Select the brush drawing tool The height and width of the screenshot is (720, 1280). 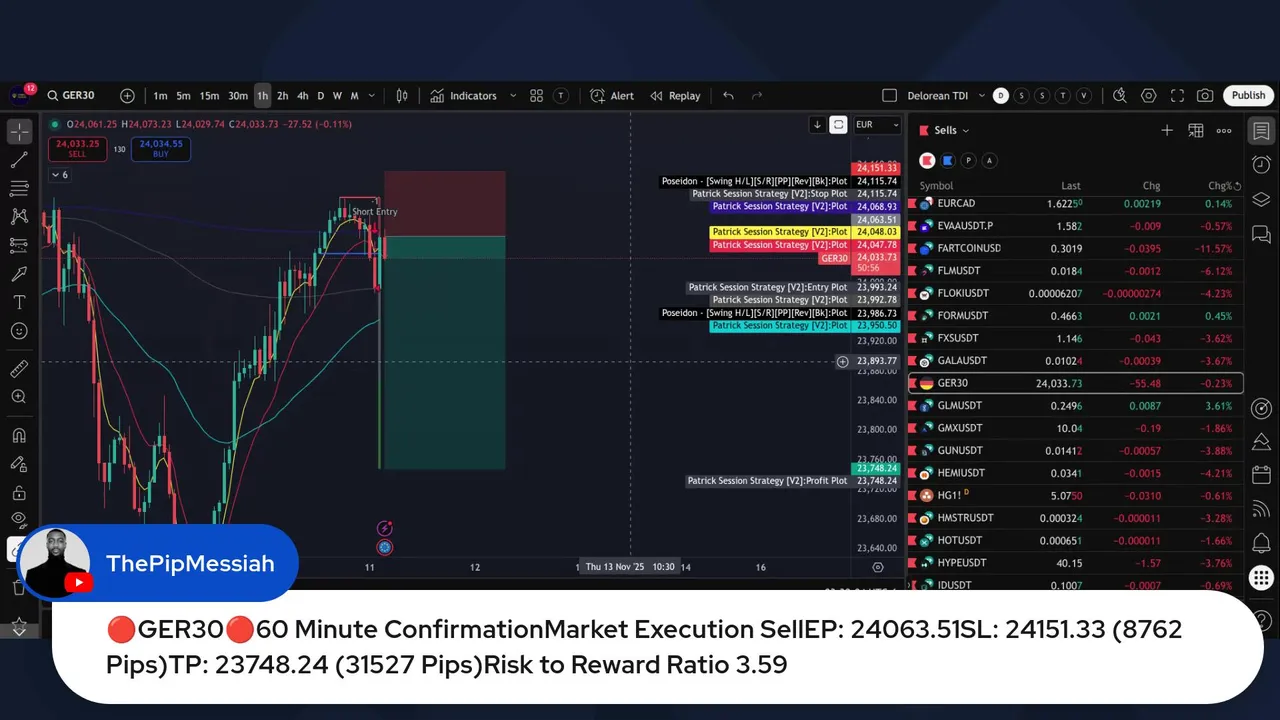tap(19, 273)
